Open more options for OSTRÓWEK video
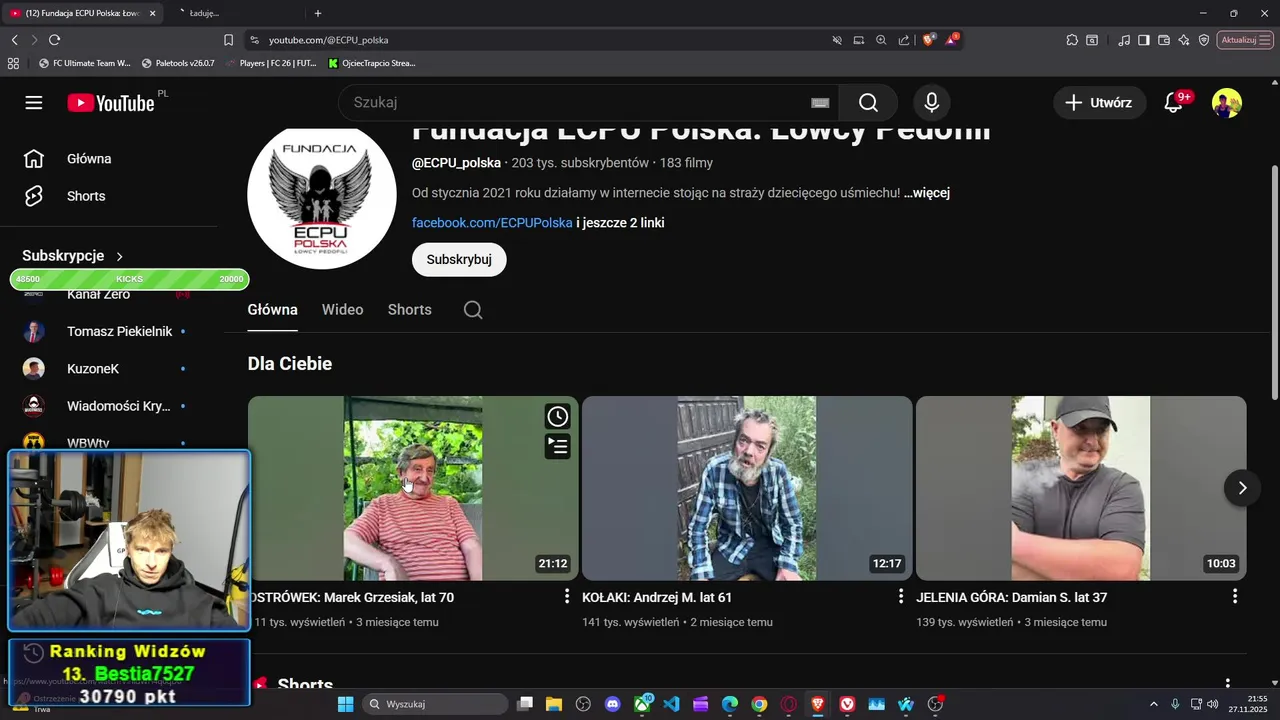The height and width of the screenshot is (720, 1280). click(x=567, y=596)
